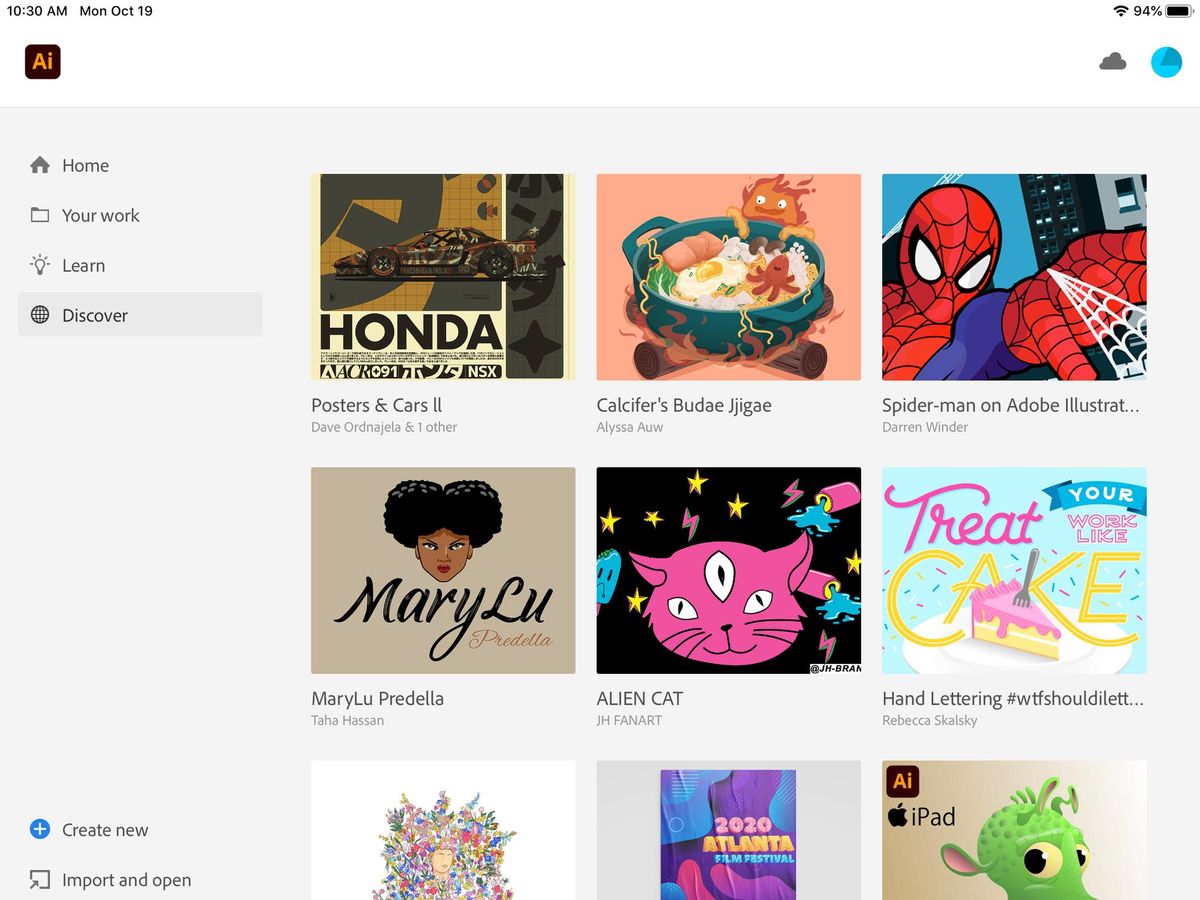Open the Adobe Illustrator app logo
Screen dimensions: 1200x900
(x=42, y=61)
